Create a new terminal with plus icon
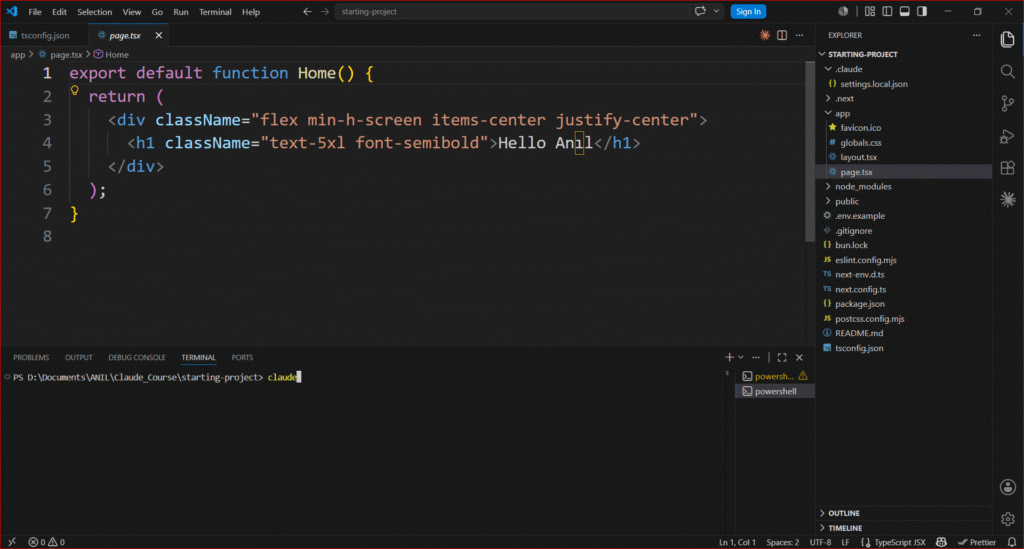 (729, 357)
